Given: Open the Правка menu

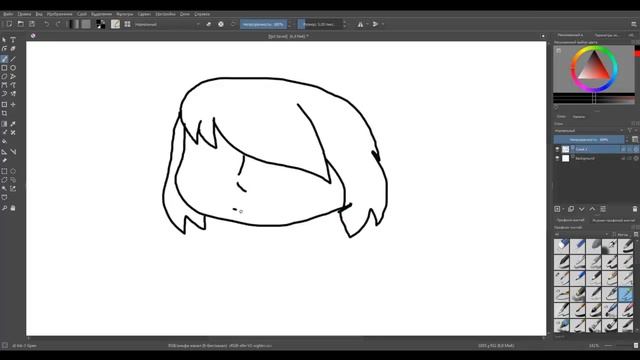Looking at the screenshot, I should click(24, 14).
